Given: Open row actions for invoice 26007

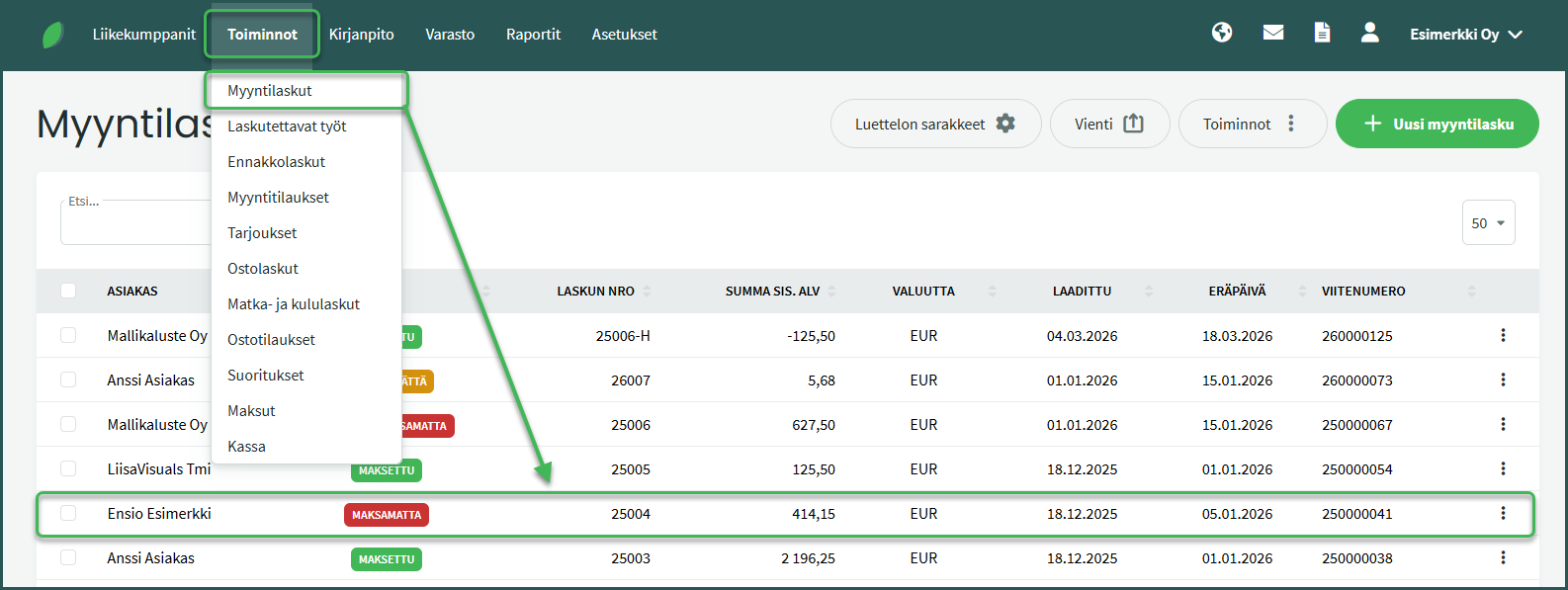Looking at the screenshot, I should (1503, 379).
